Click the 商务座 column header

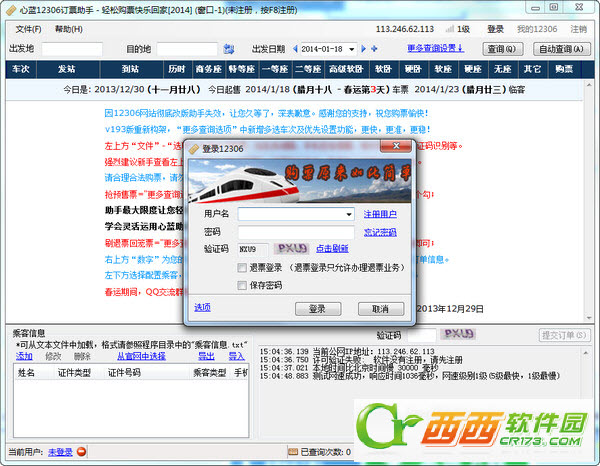coord(209,69)
